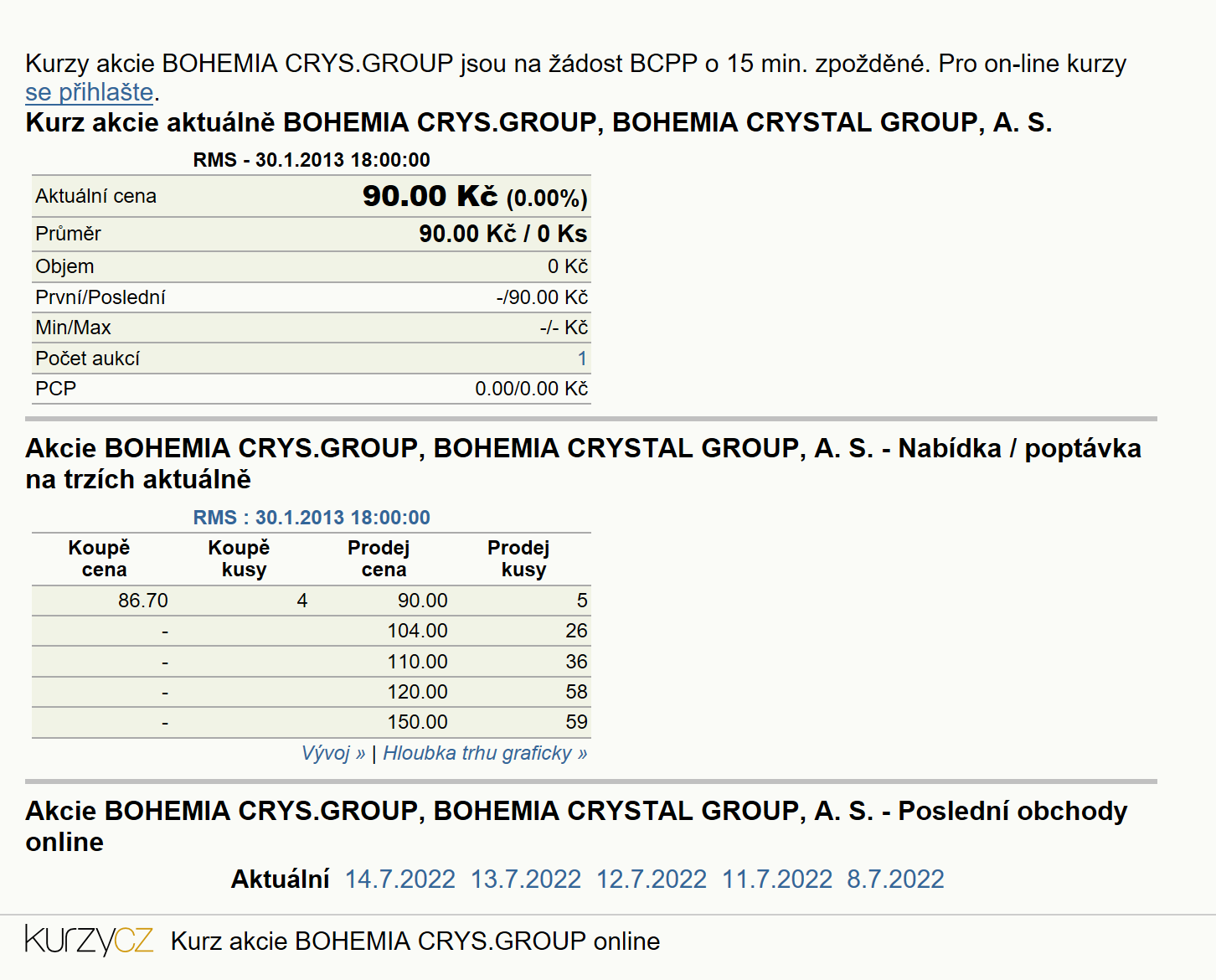
Task: Click the 'Objem' row label
Action: pos(64,266)
